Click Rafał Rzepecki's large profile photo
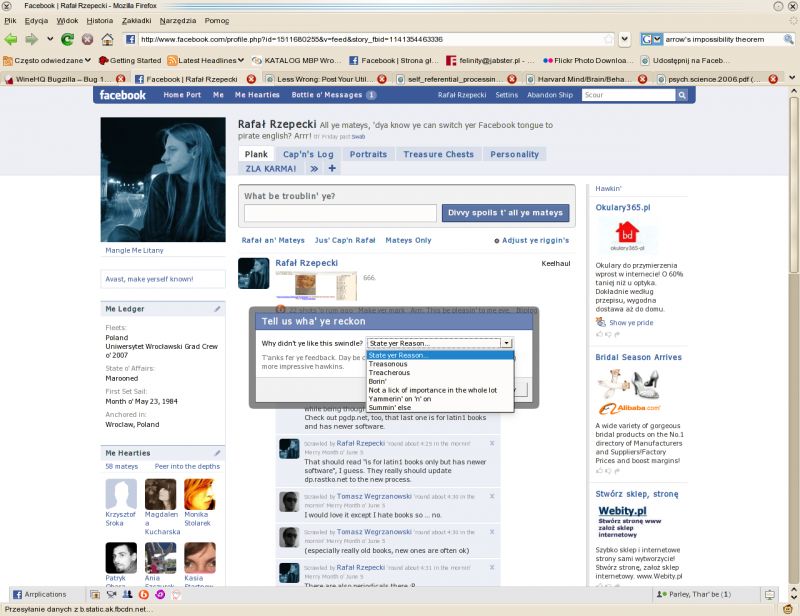 tap(163, 179)
